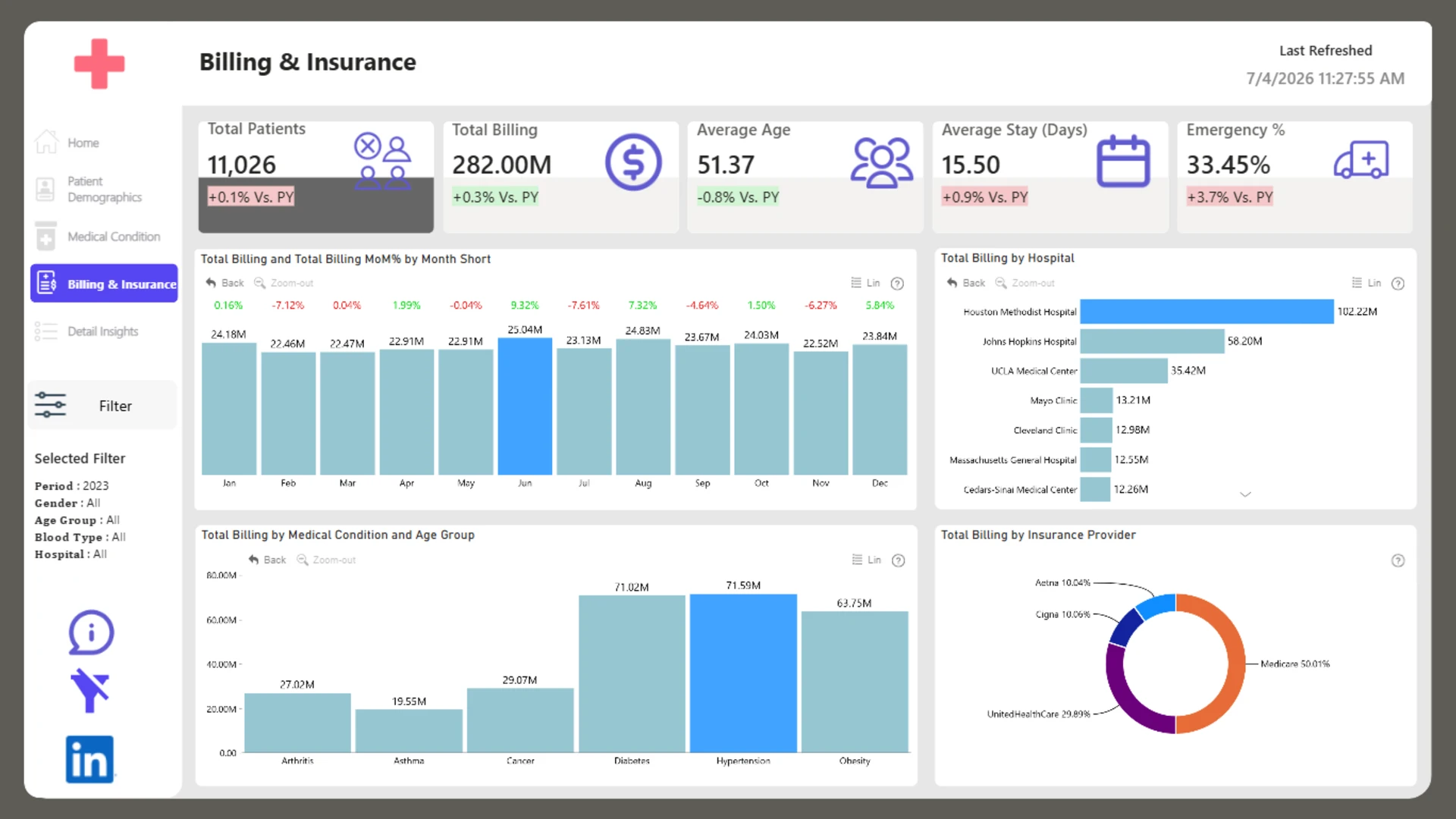Select the Houston Methodist Hospital bar
The width and height of the screenshot is (1456, 819).
click(1207, 312)
